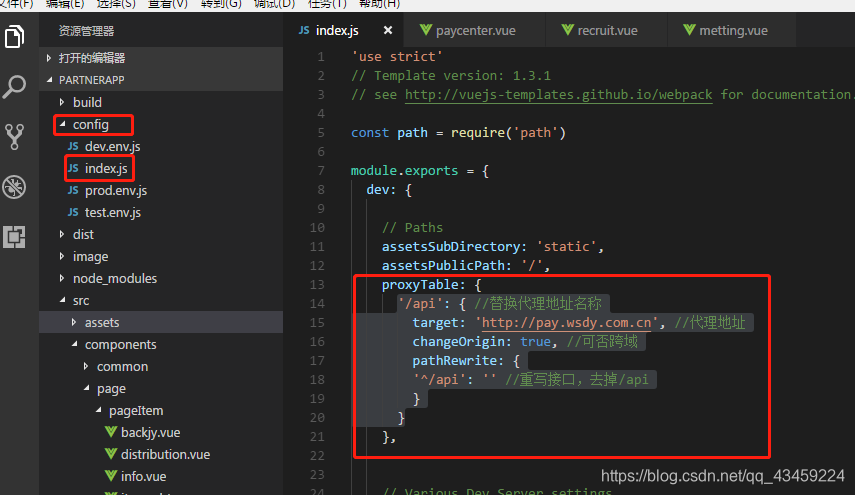The height and width of the screenshot is (495, 855).
Task: Open prod.env.js in the explorer
Action: pyautogui.click(x=161, y=190)
